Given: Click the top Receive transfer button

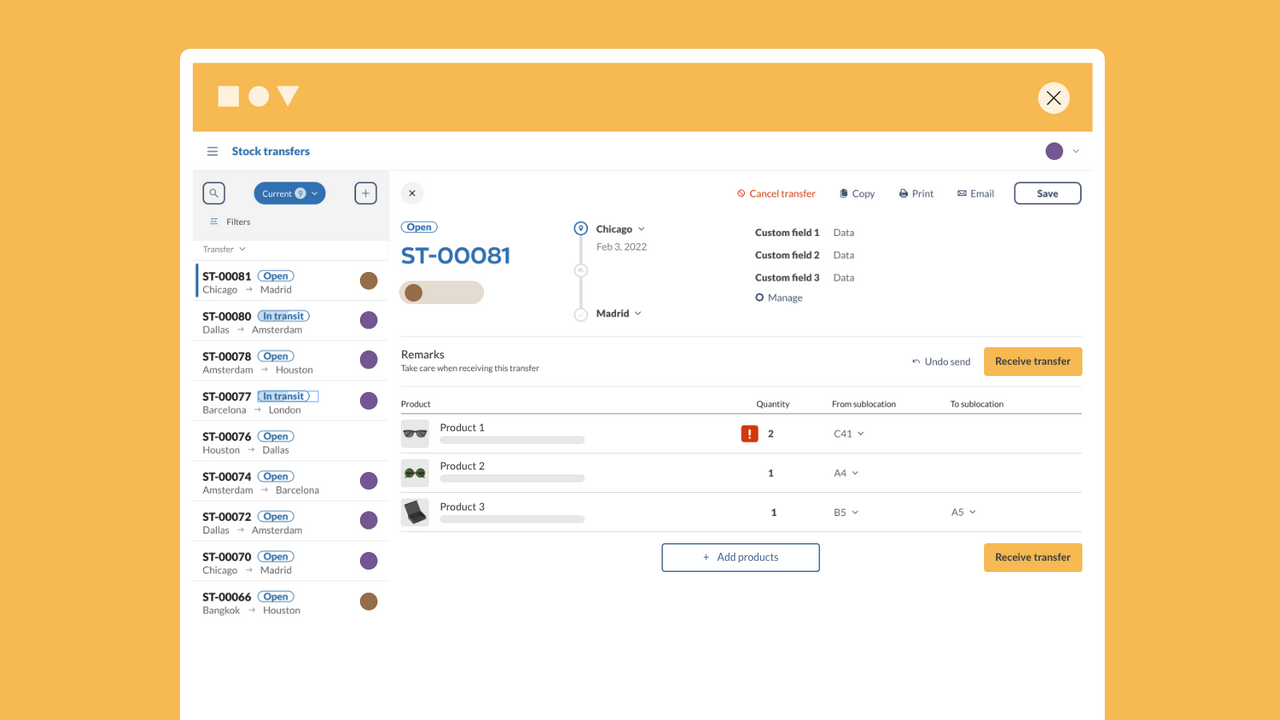Looking at the screenshot, I should pos(1033,362).
